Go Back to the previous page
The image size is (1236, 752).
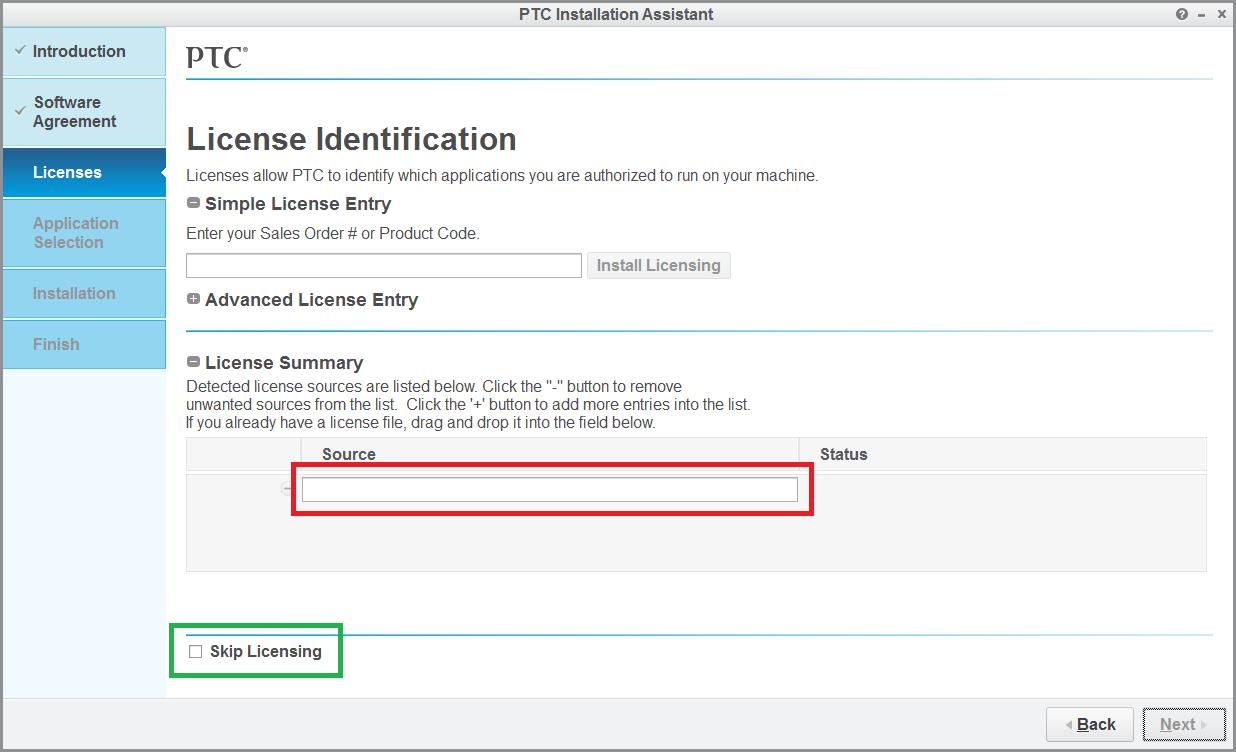tap(1090, 725)
